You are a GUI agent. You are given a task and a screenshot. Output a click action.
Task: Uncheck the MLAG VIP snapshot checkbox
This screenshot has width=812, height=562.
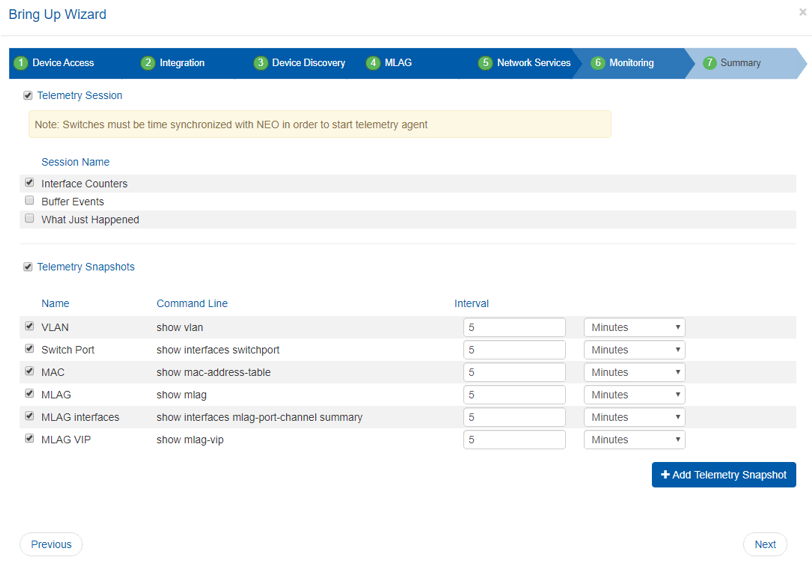pyautogui.click(x=29, y=439)
